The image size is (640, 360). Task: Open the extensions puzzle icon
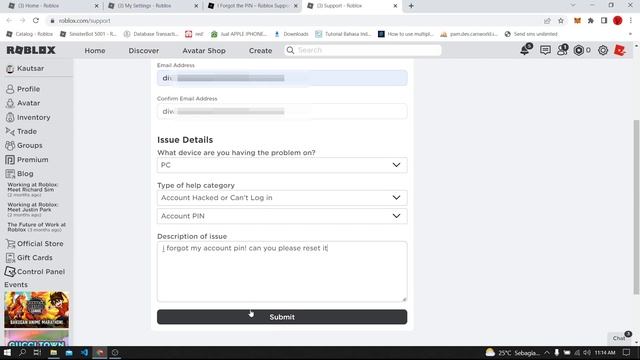coord(591,20)
